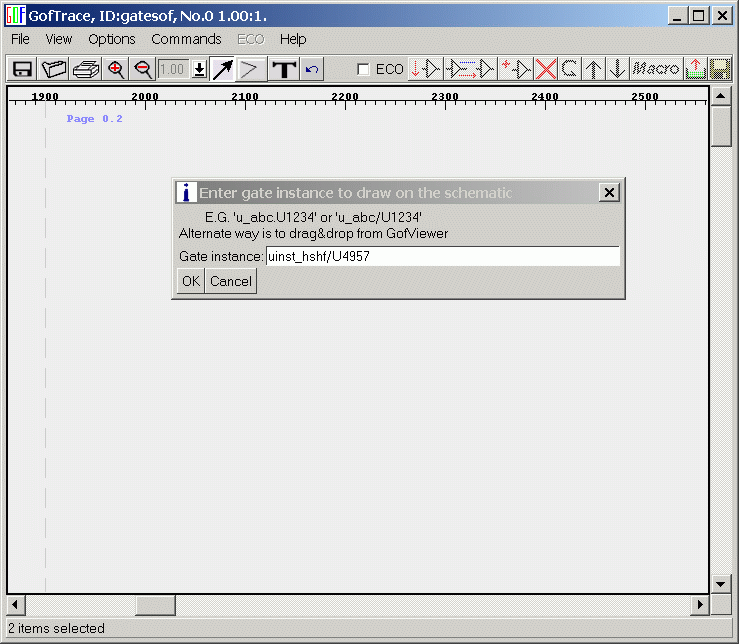Click the Print toolbar icon
The height and width of the screenshot is (644, 739).
[x=86, y=69]
